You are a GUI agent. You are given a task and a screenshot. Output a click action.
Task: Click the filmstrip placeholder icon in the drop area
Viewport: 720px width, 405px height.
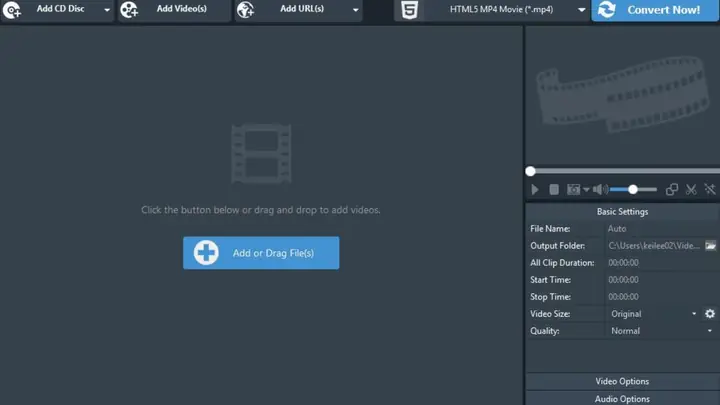click(261, 153)
